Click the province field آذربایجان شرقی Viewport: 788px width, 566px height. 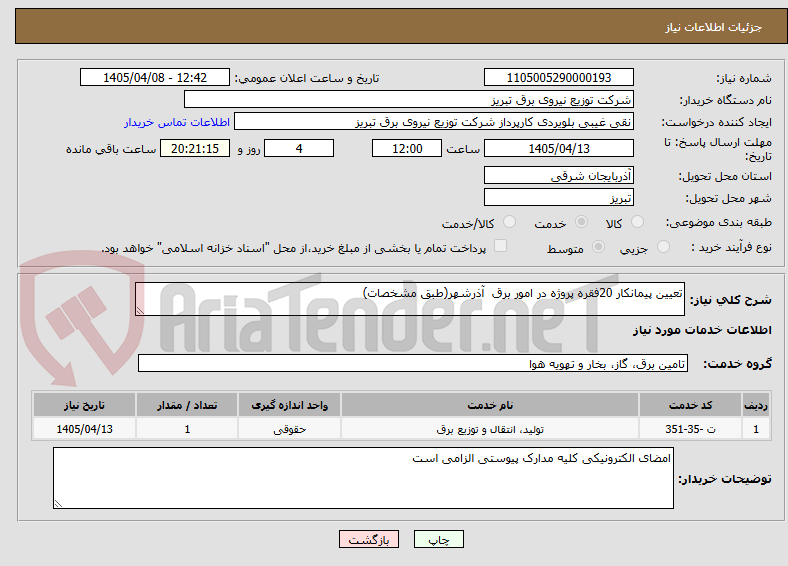point(558,175)
